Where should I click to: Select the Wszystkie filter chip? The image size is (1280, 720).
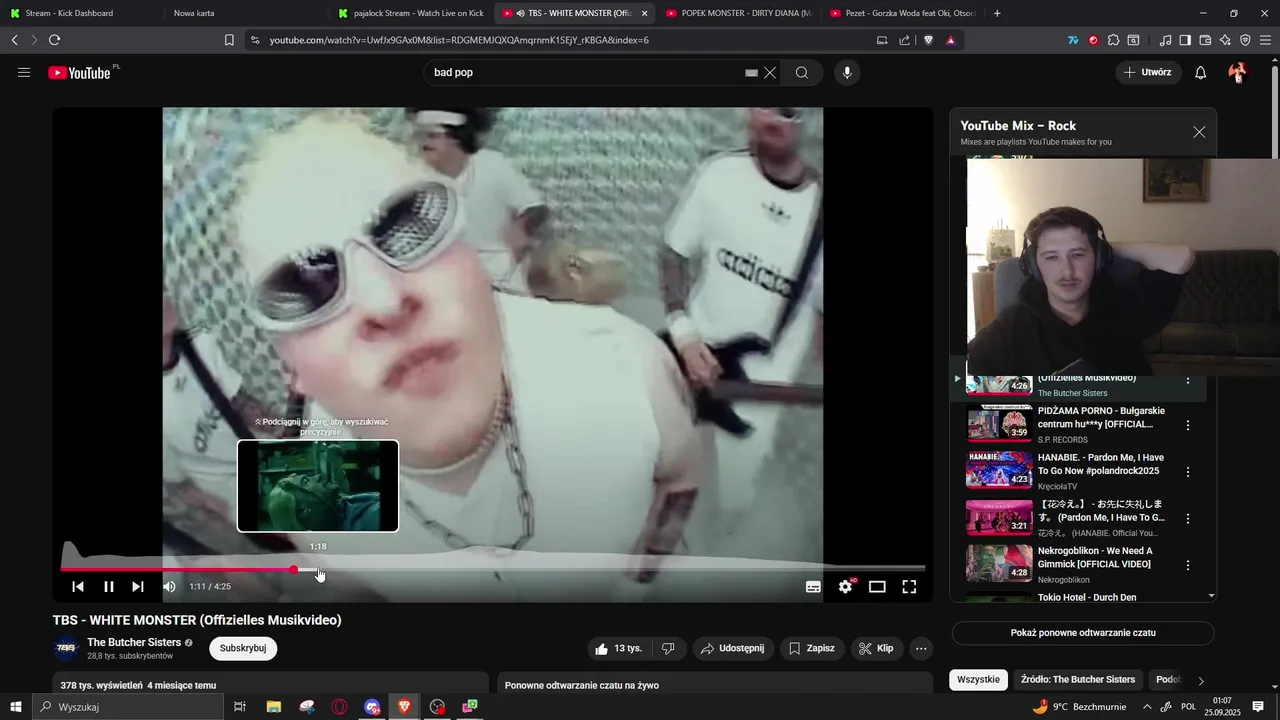[x=978, y=680]
